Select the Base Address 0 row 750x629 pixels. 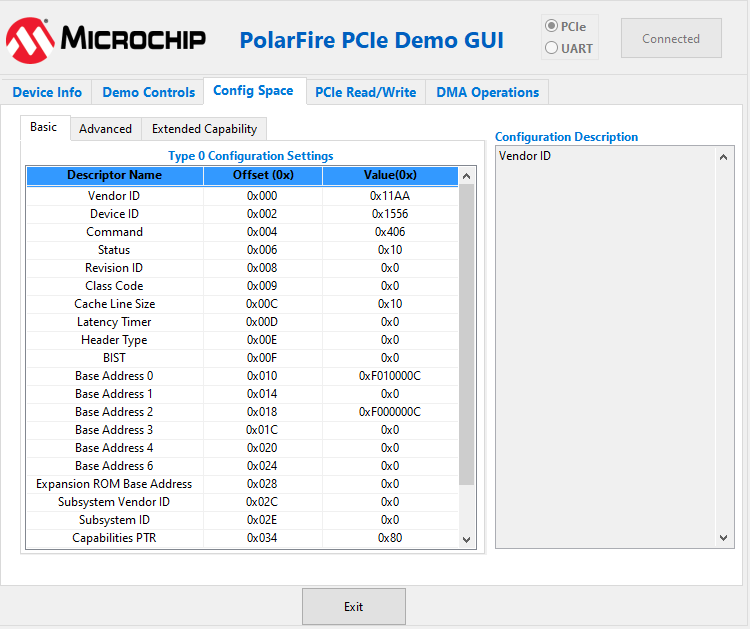tap(114, 376)
